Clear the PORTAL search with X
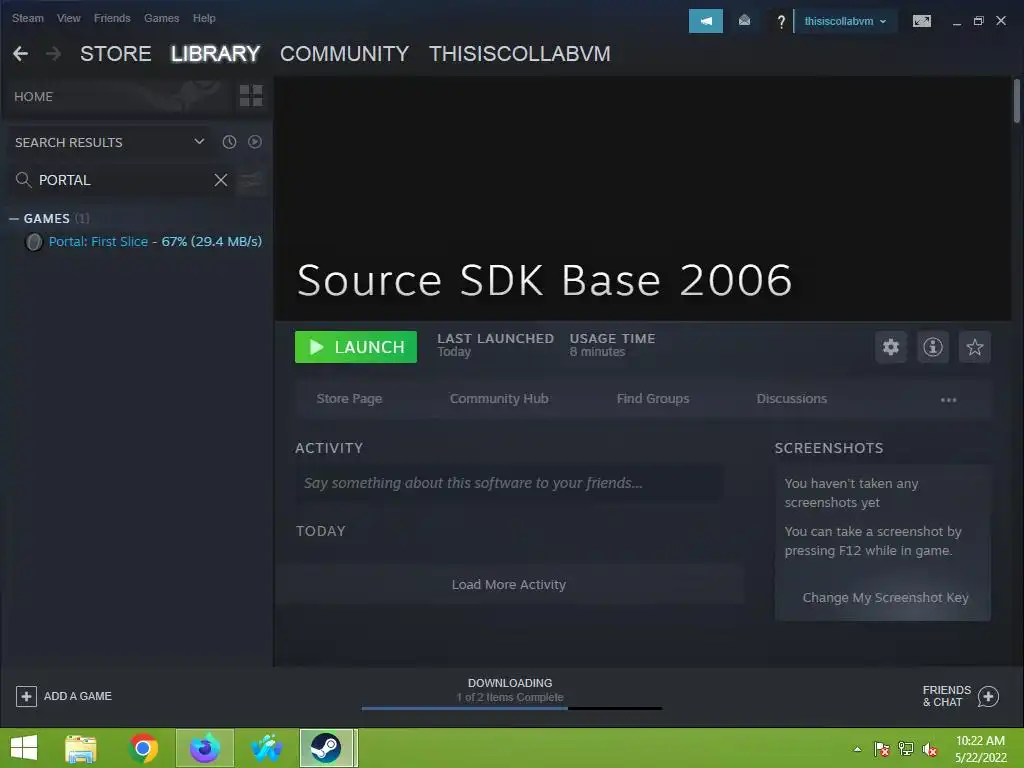The image size is (1024, 768). click(x=221, y=180)
